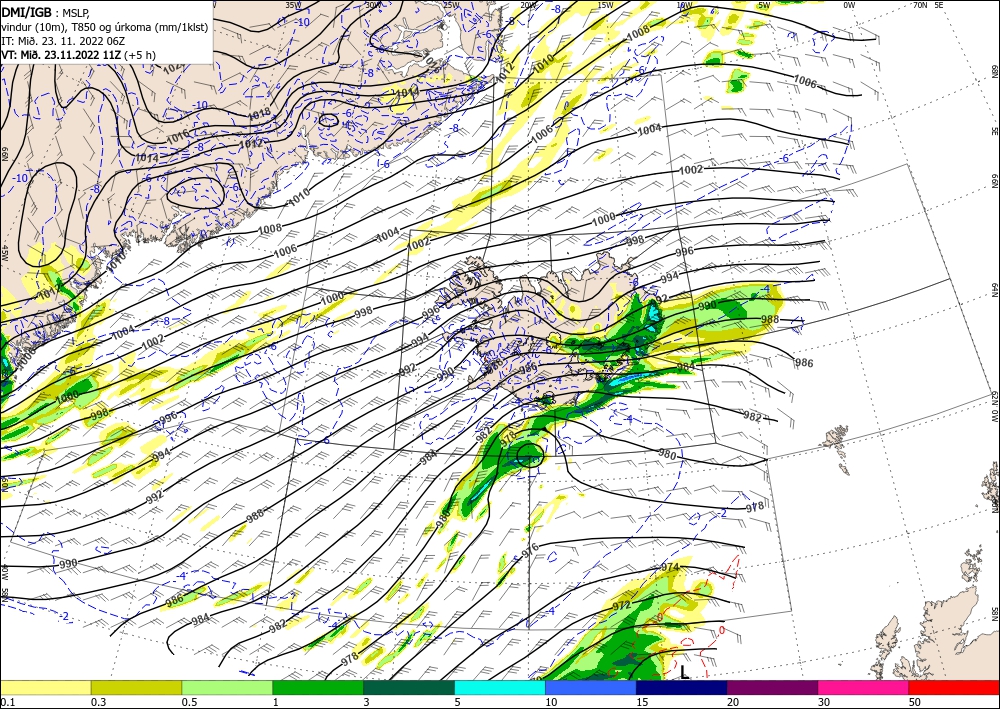Viewport: 1000px width, 709px height.
Task: Select the blue 10–15 legend color segment
Action: [x=591, y=687]
